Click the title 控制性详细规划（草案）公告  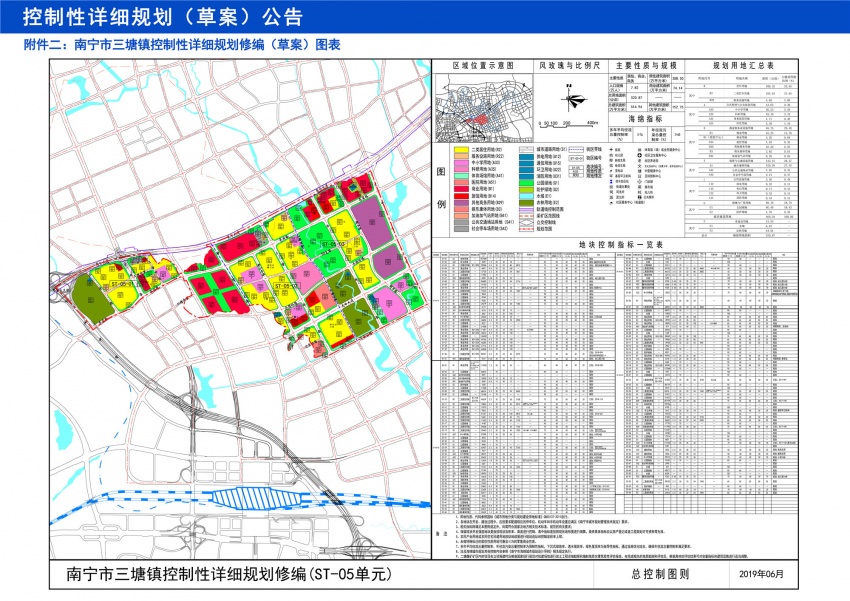click(x=163, y=17)
